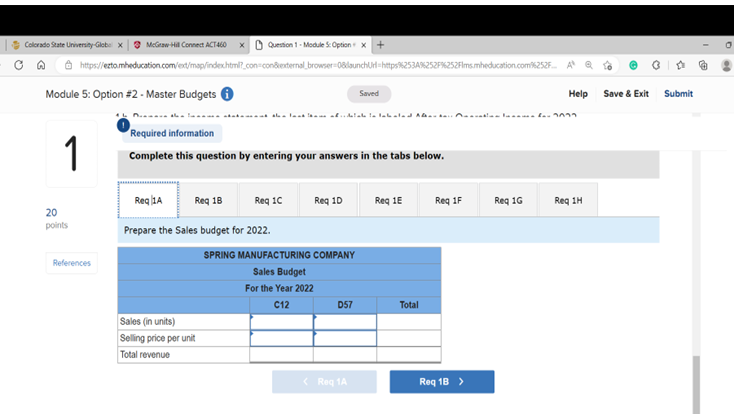Minimize the browser window
The width and height of the screenshot is (734, 414).
pyautogui.click(x=705, y=45)
